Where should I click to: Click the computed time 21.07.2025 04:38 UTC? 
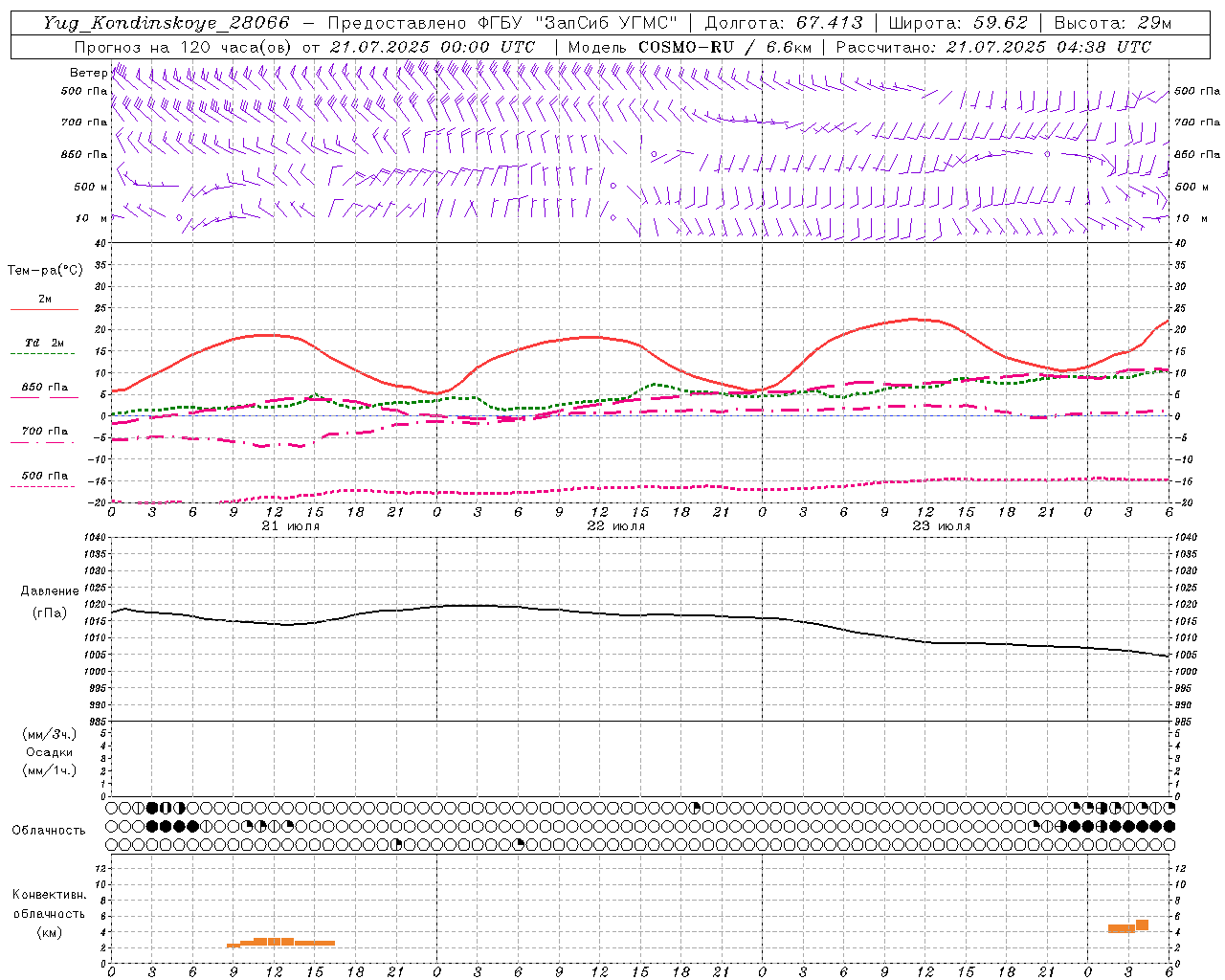click(x=1048, y=47)
